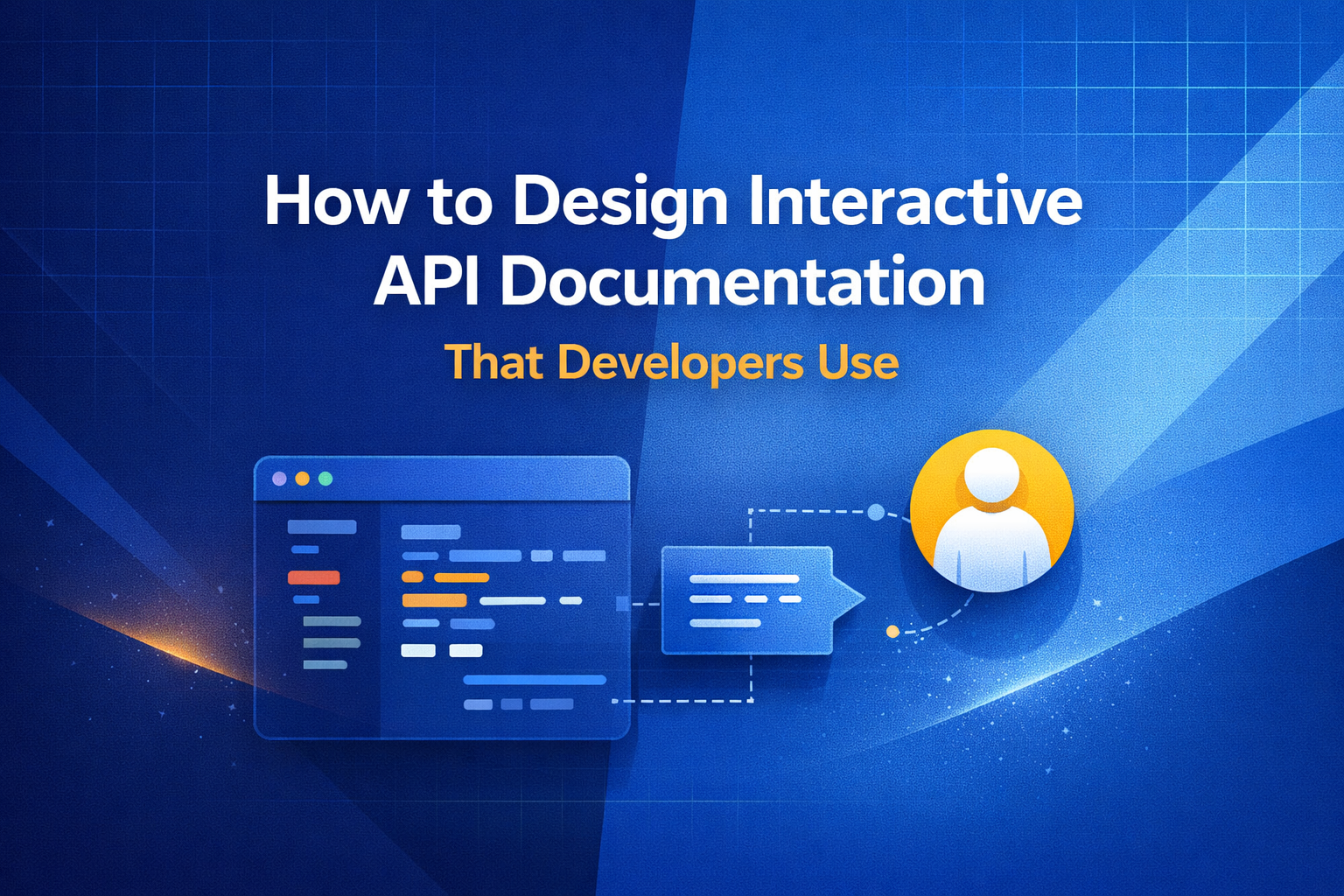
Task: Click the headline line "API Documentation"
Action: [679, 282]
